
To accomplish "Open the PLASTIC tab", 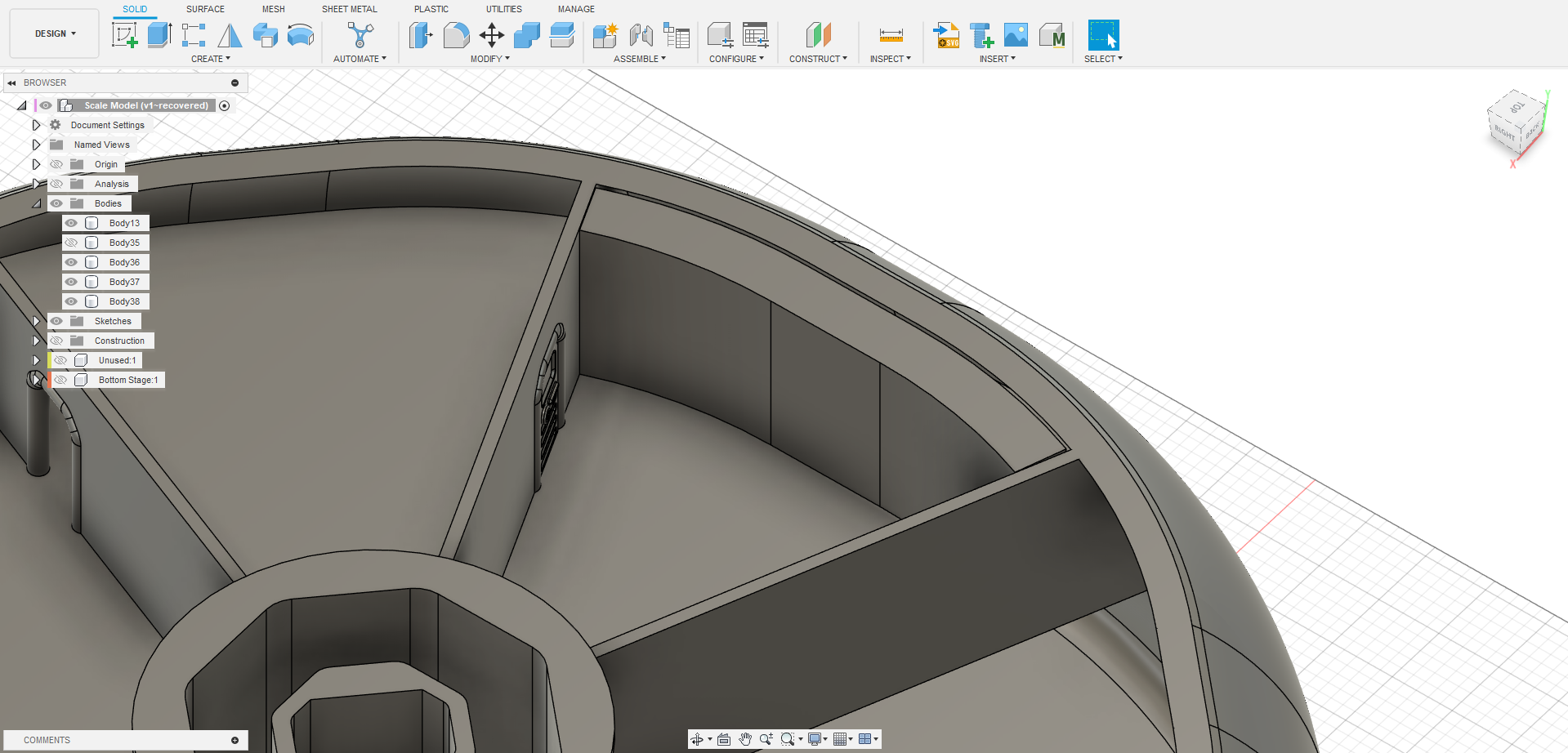I will (431, 9).
